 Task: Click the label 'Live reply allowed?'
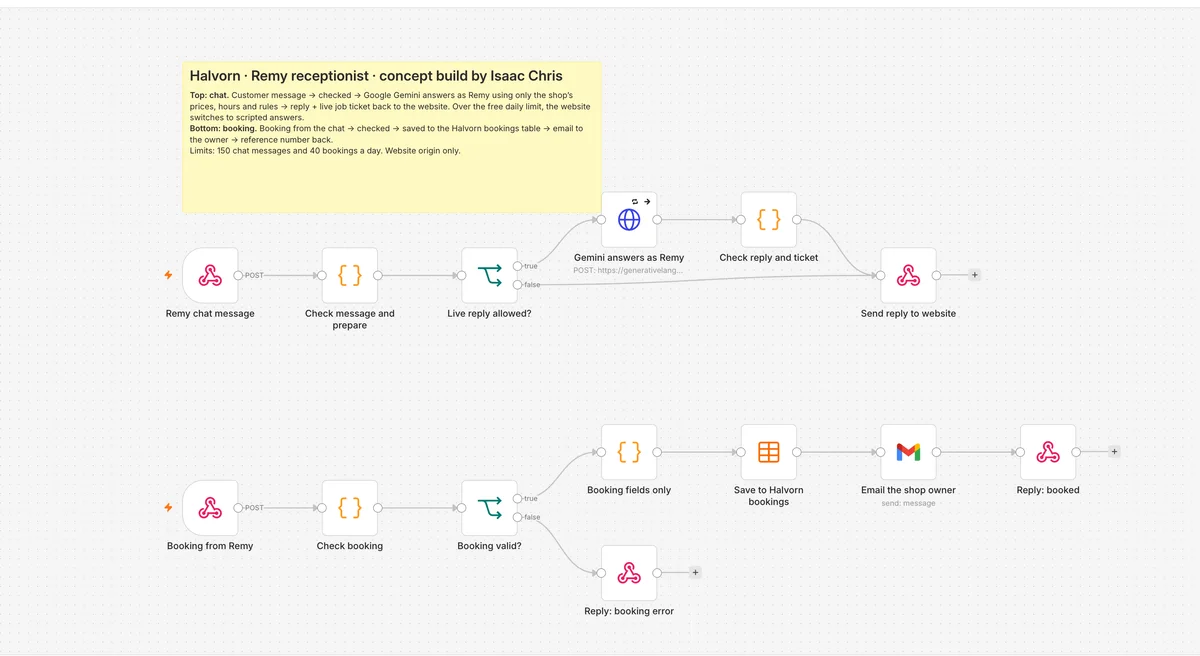[x=490, y=314]
